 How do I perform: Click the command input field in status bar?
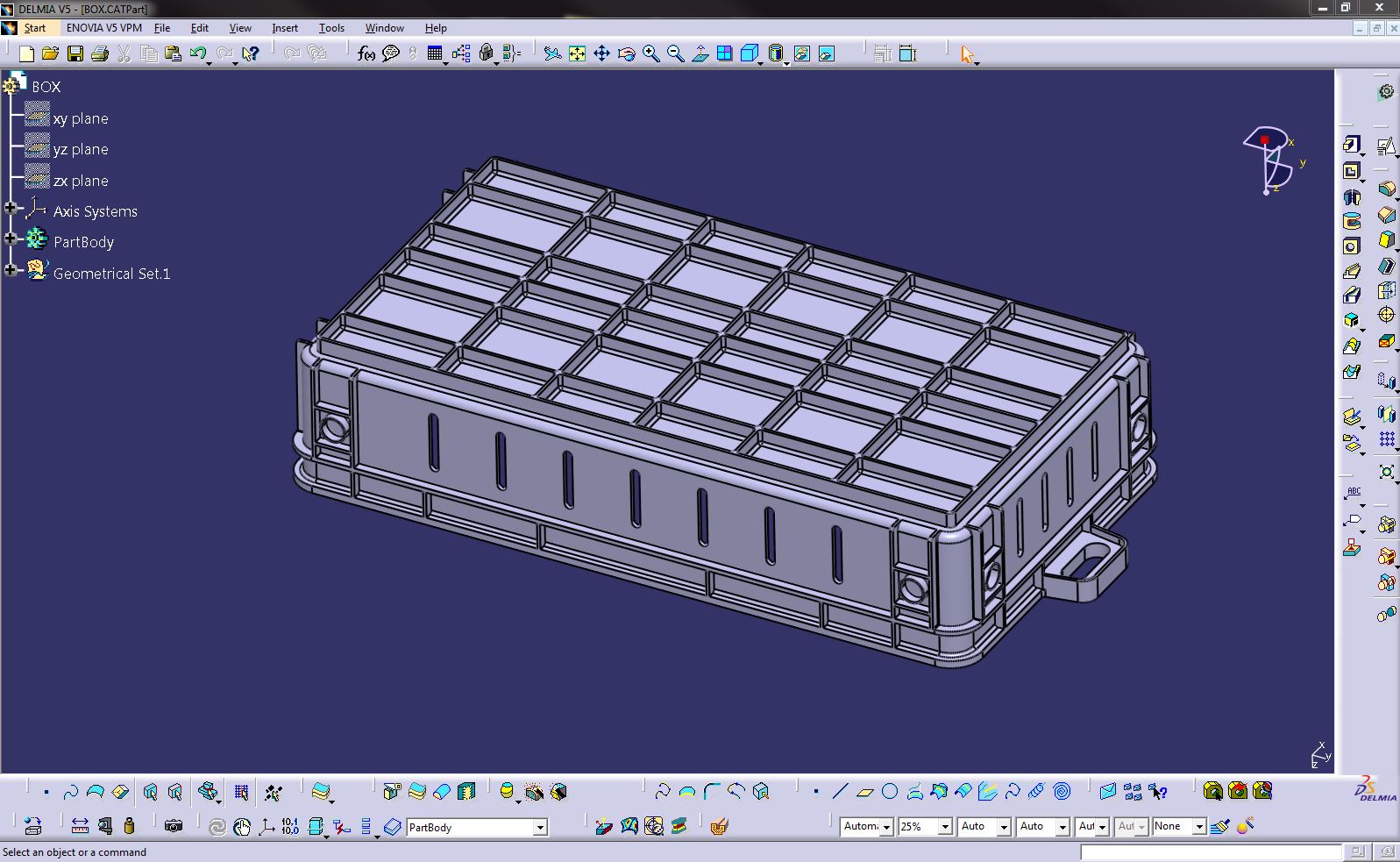[1211, 851]
